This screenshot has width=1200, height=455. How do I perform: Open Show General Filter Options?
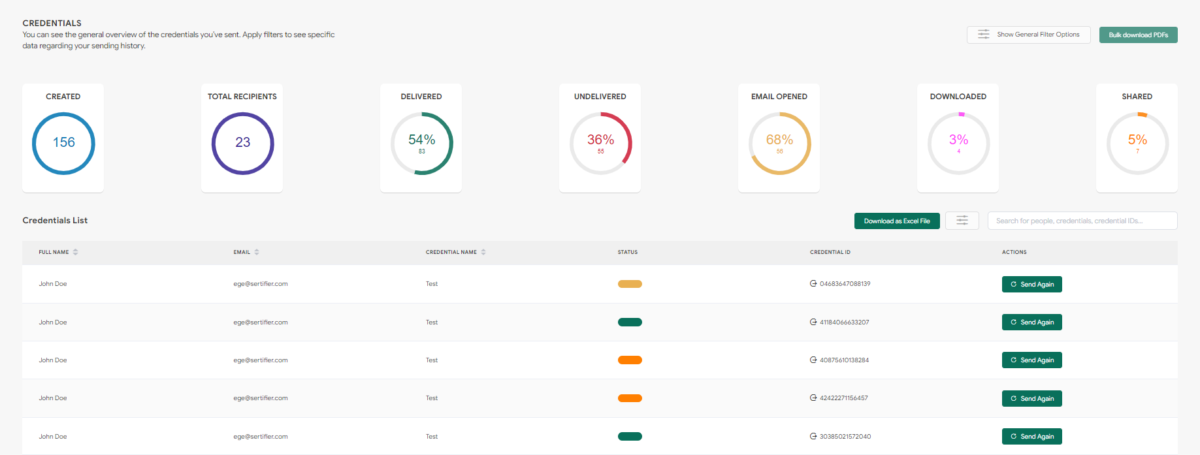[1029, 35]
